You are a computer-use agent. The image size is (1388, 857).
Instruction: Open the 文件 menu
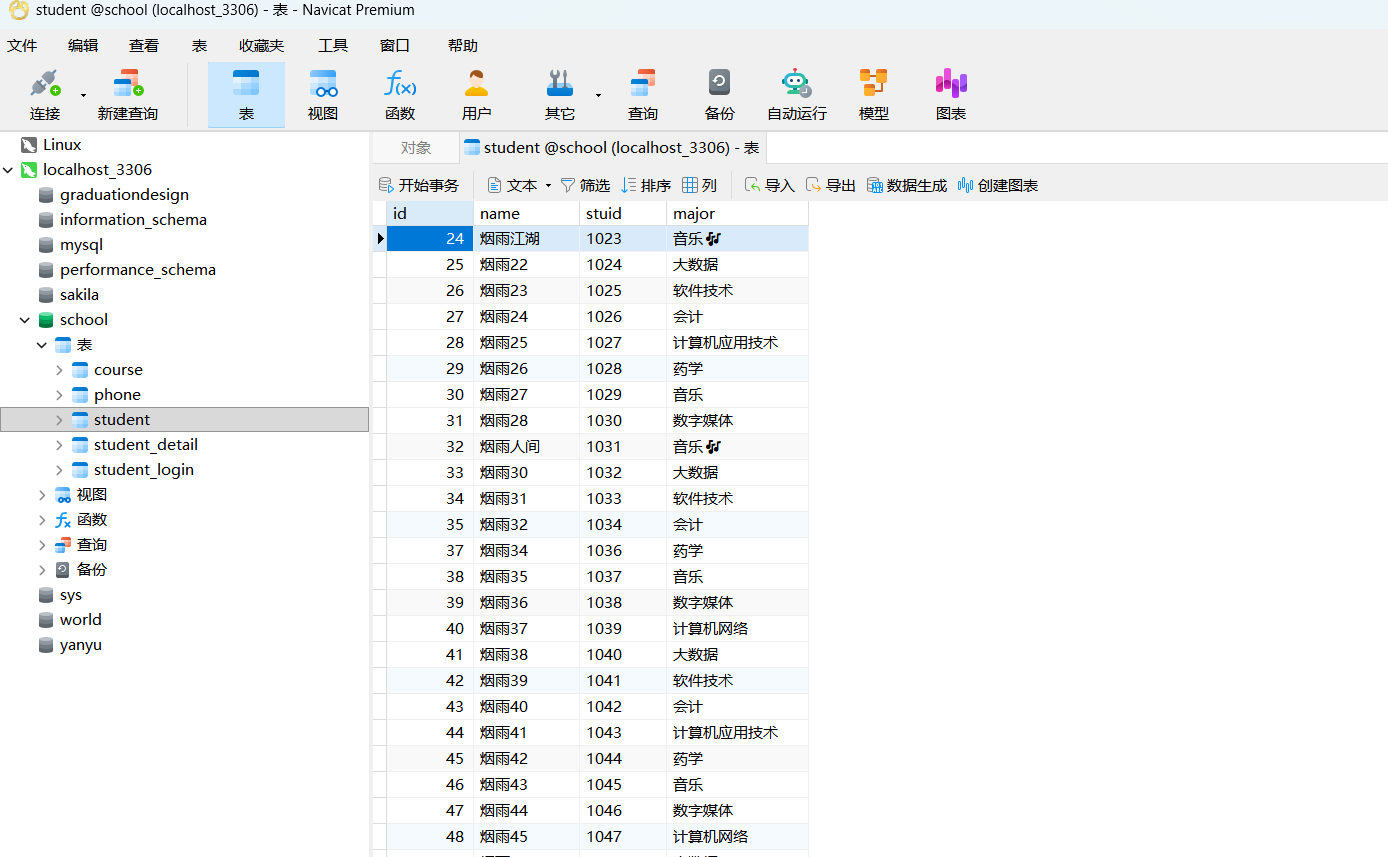tap(22, 45)
